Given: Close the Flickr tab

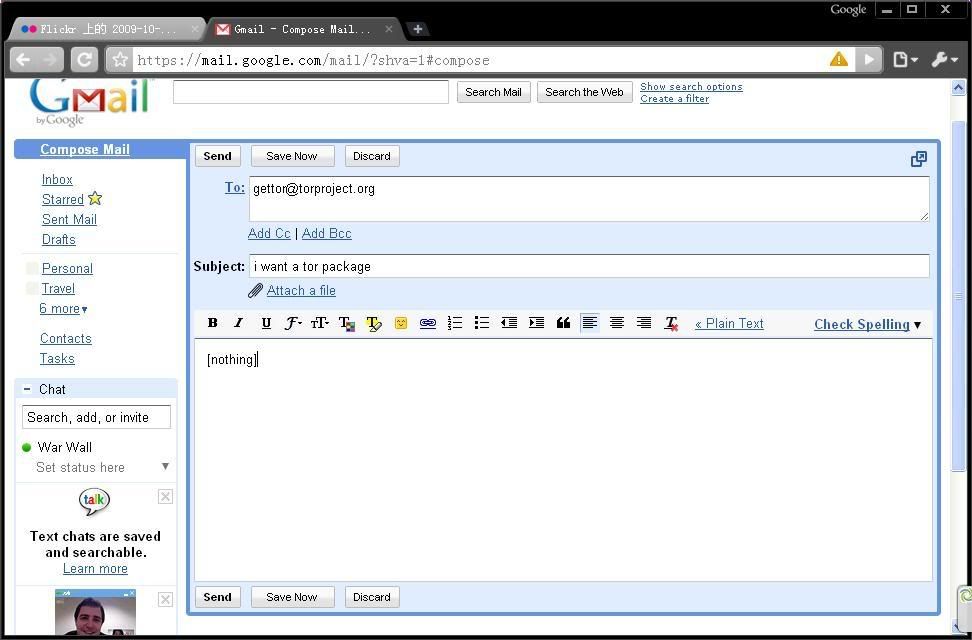Looking at the screenshot, I should tap(195, 29).
